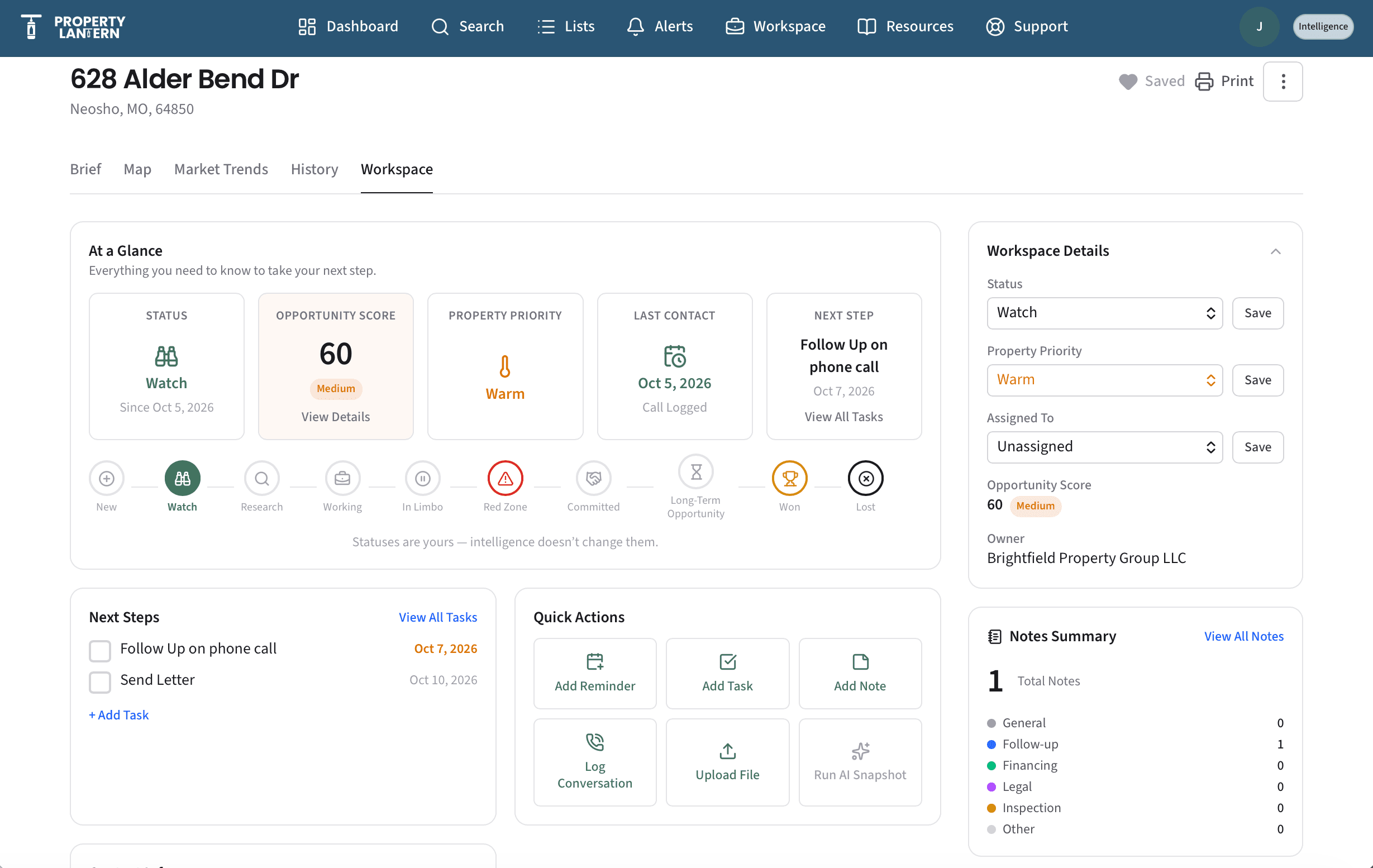Save the Assigned To selection
The image size is (1373, 868).
point(1258,447)
